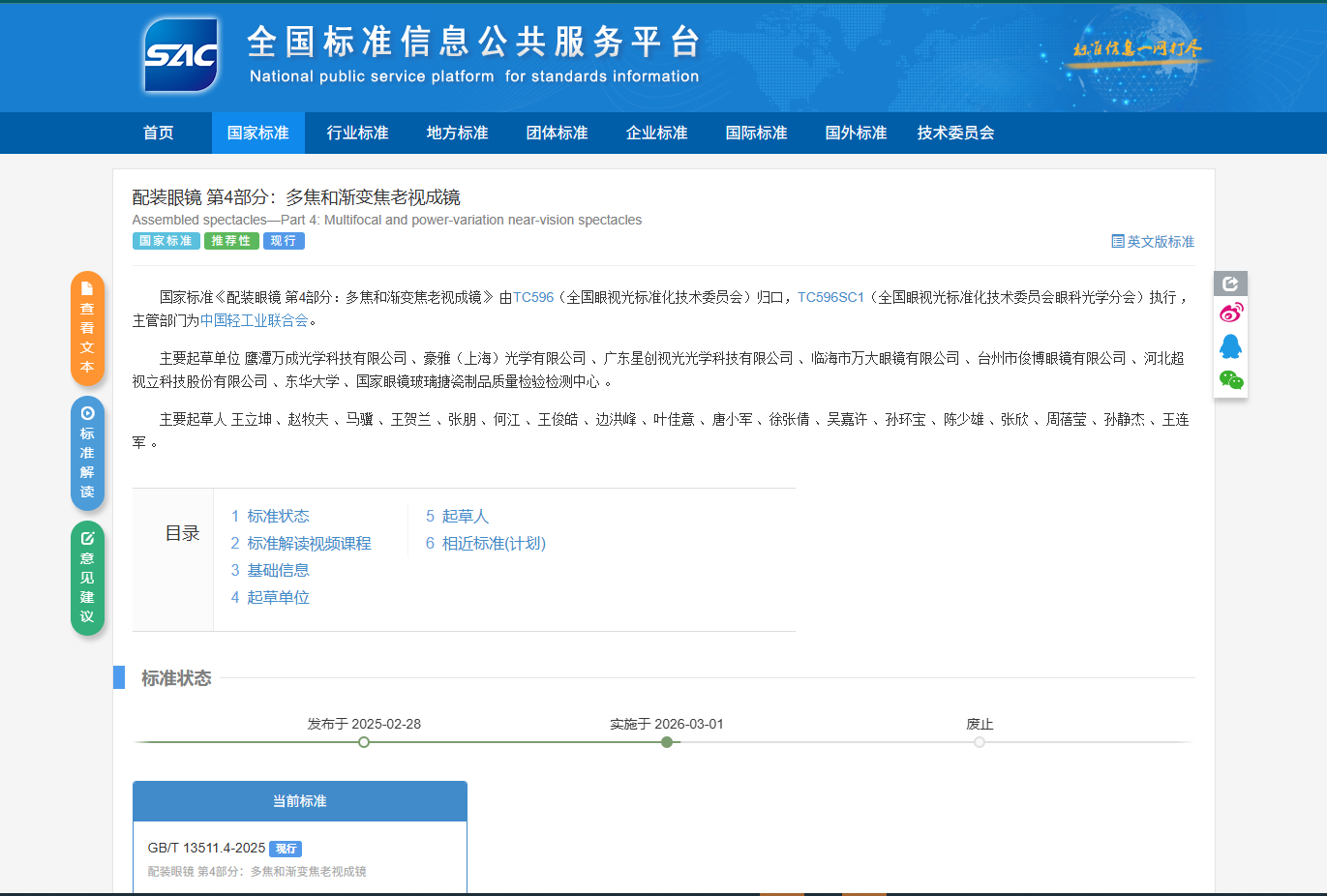
Task: Open 中国轻工业联合会 link
Action: coord(254,320)
